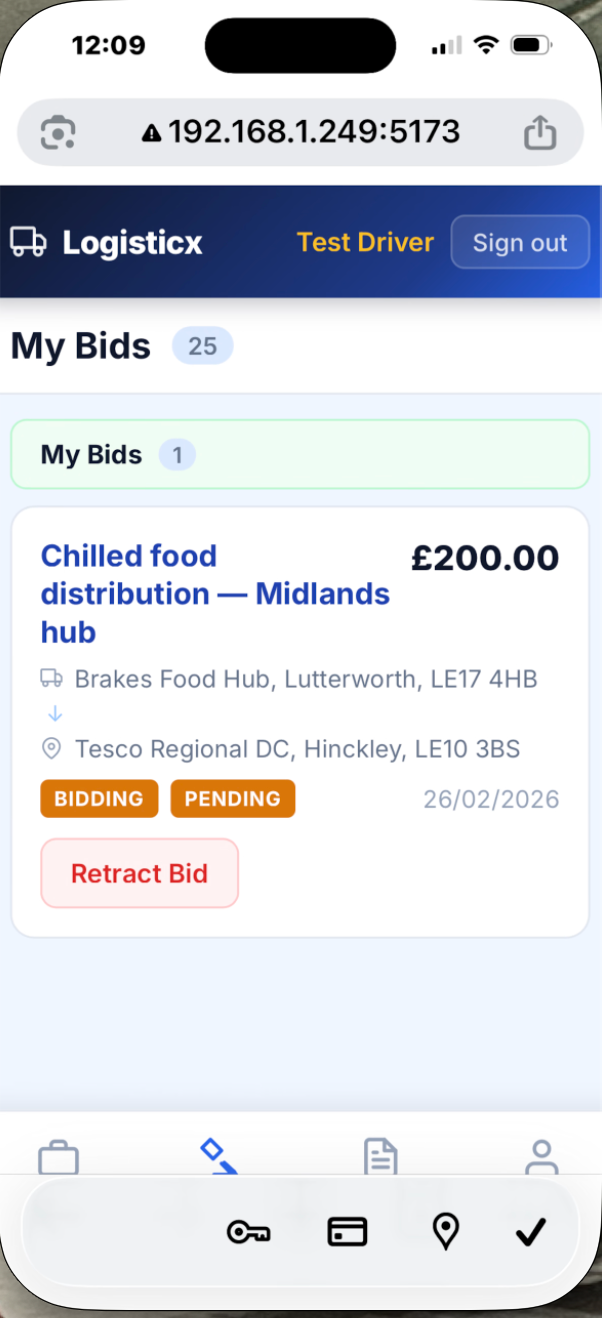Open the briefcase jobs tab
The width and height of the screenshot is (602, 1318).
point(58,1158)
